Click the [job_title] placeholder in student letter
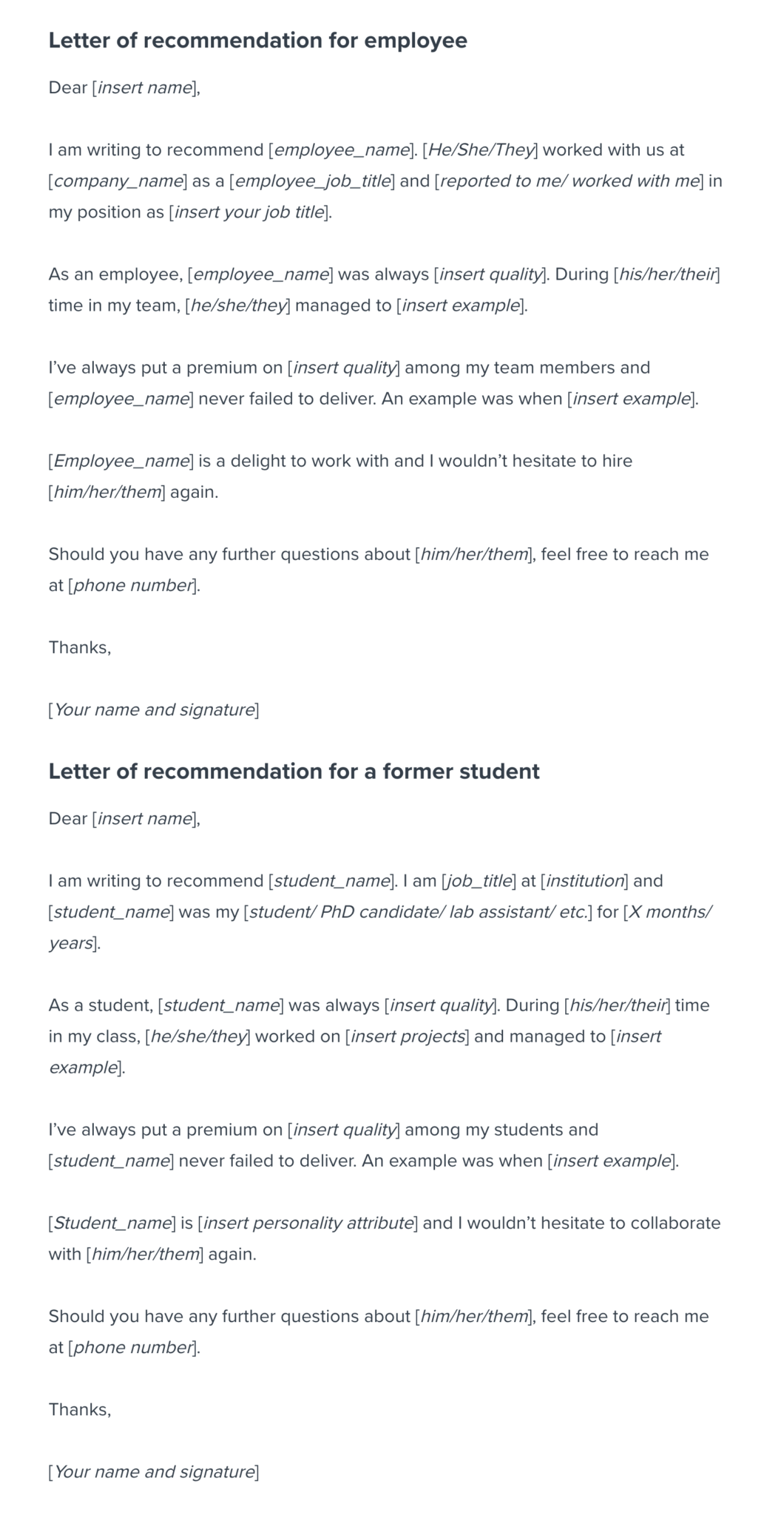 coord(479,881)
